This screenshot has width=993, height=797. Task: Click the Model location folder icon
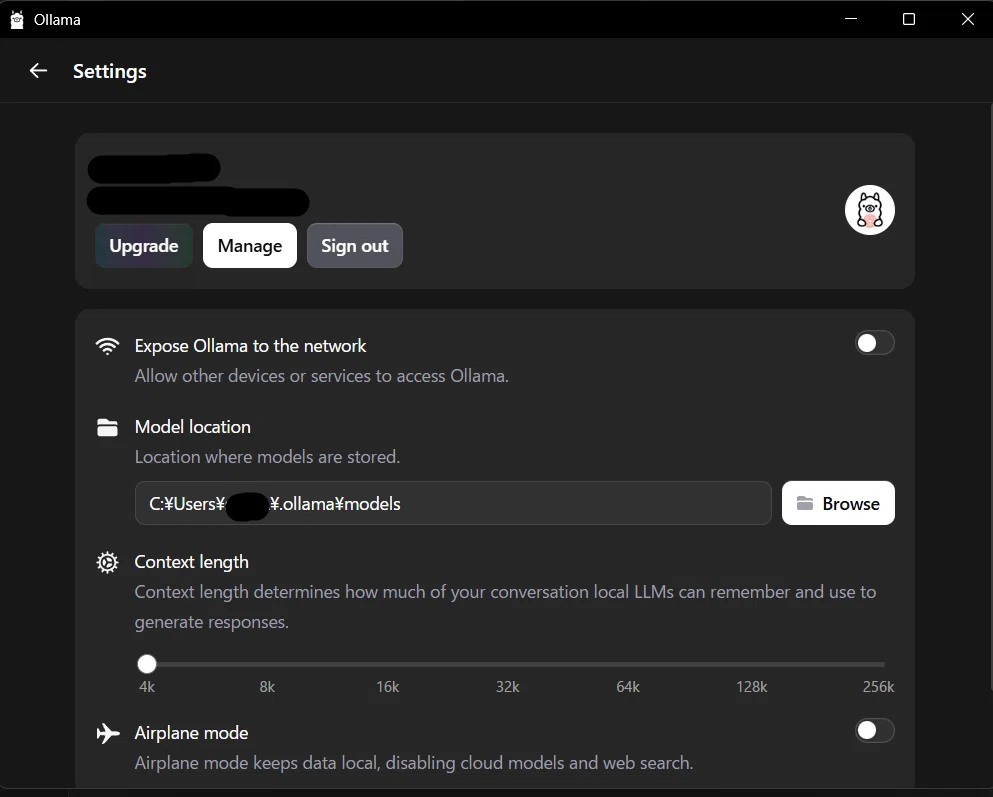[x=107, y=427]
